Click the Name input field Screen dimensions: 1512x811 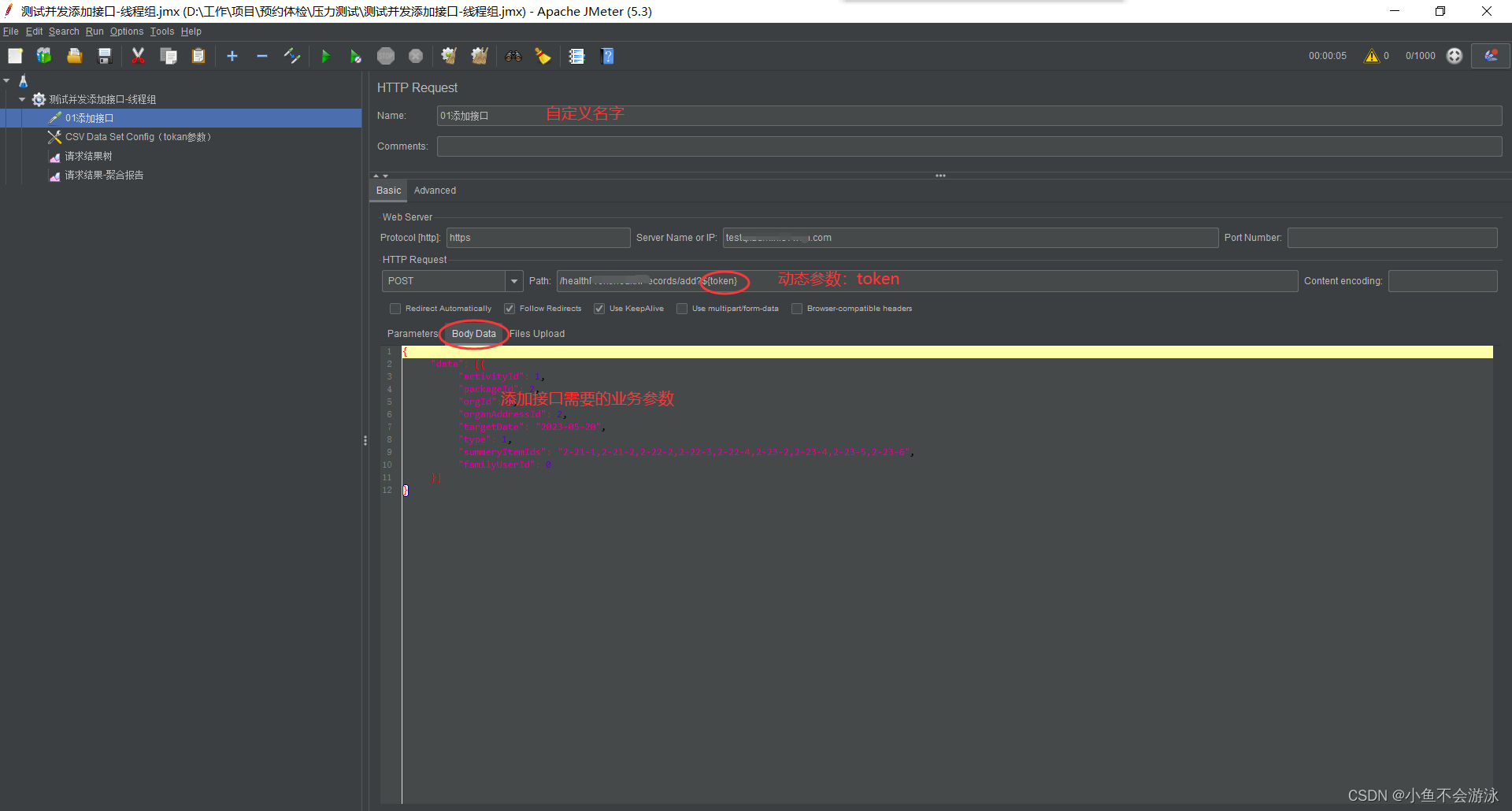coord(969,116)
